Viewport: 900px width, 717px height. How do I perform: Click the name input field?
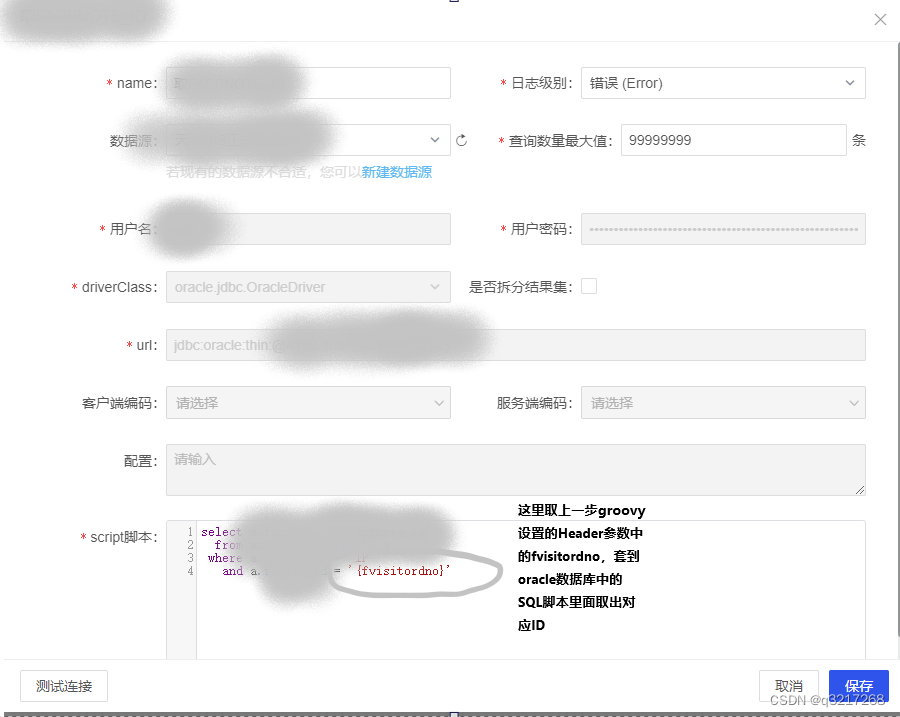[x=307, y=83]
